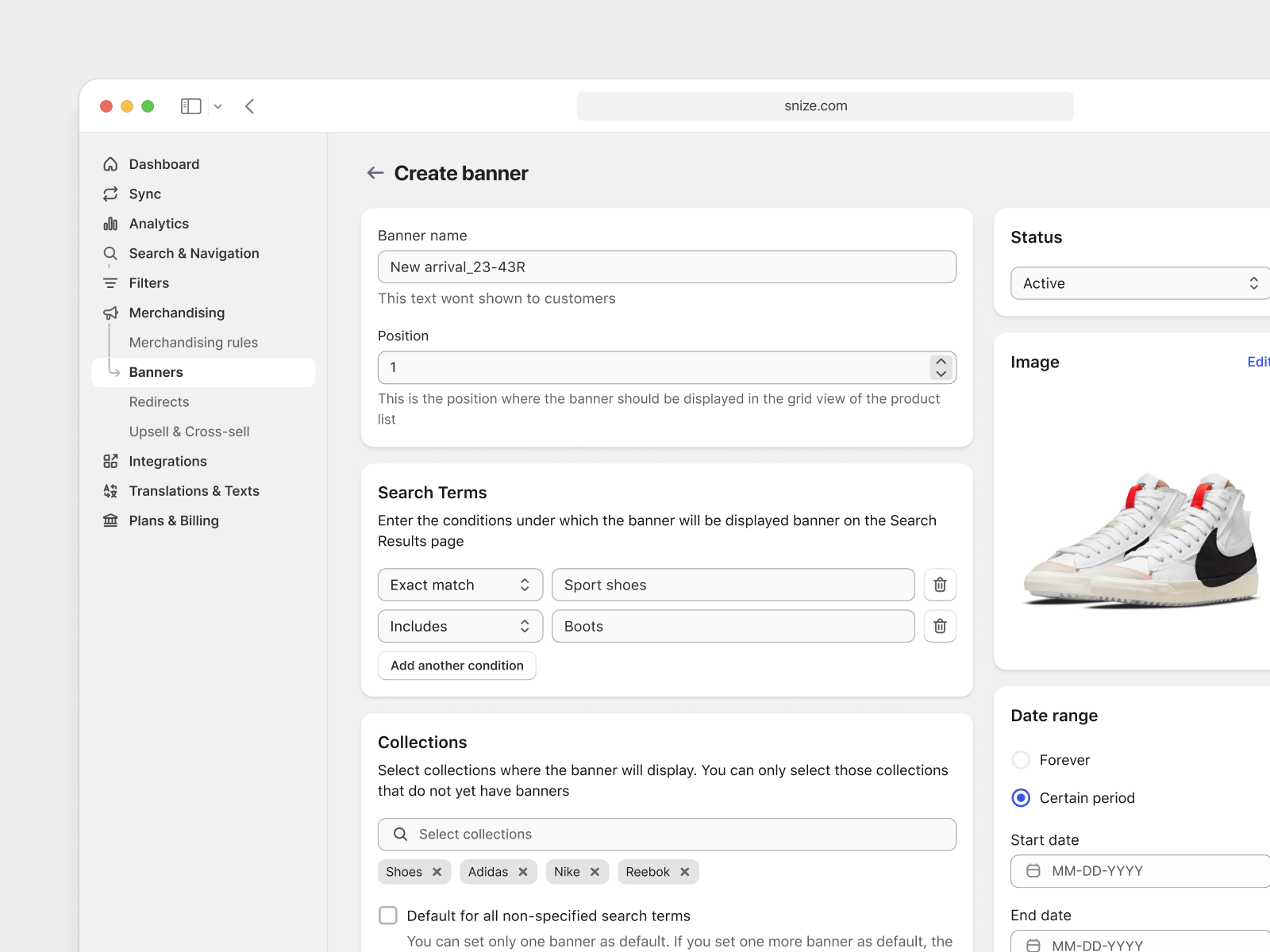The height and width of the screenshot is (952, 1270).
Task: Remove the Adidas collection tag
Action: [x=523, y=872]
